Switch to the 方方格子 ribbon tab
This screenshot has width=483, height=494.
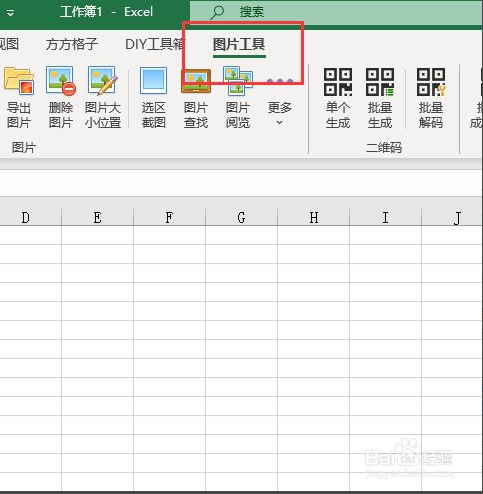(72, 44)
